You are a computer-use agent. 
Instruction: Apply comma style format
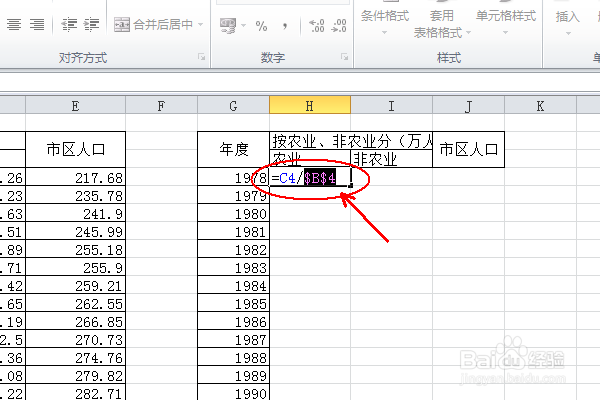coord(285,26)
